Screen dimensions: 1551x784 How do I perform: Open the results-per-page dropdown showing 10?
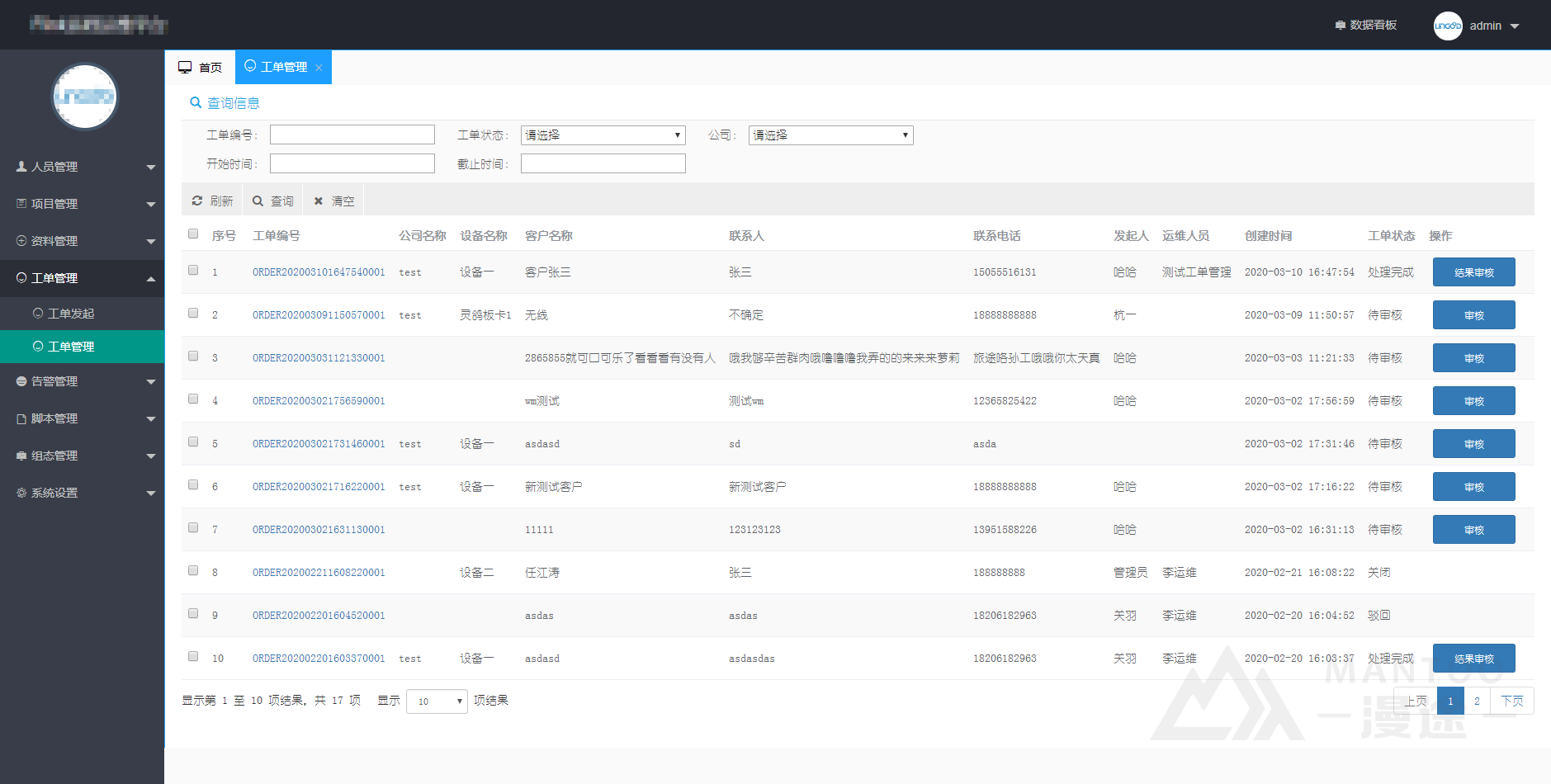(x=437, y=701)
